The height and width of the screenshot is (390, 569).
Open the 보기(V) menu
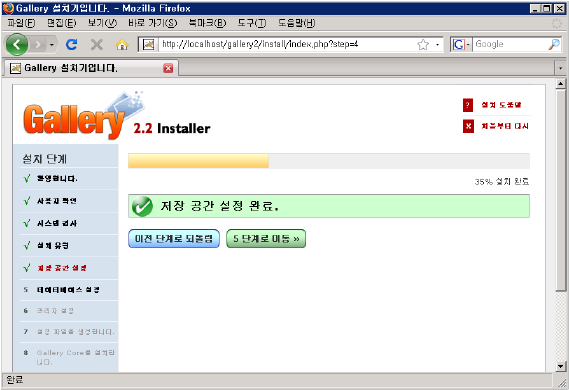pyautogui.click(x=102, y=23)
